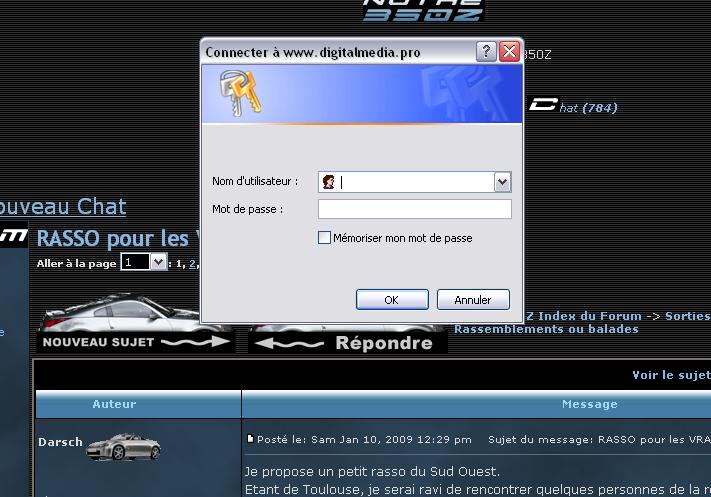Viewport: 711px width, 497px height.
Task: Click the keys icon in dialog banner
Action: (x=240, y=93)
